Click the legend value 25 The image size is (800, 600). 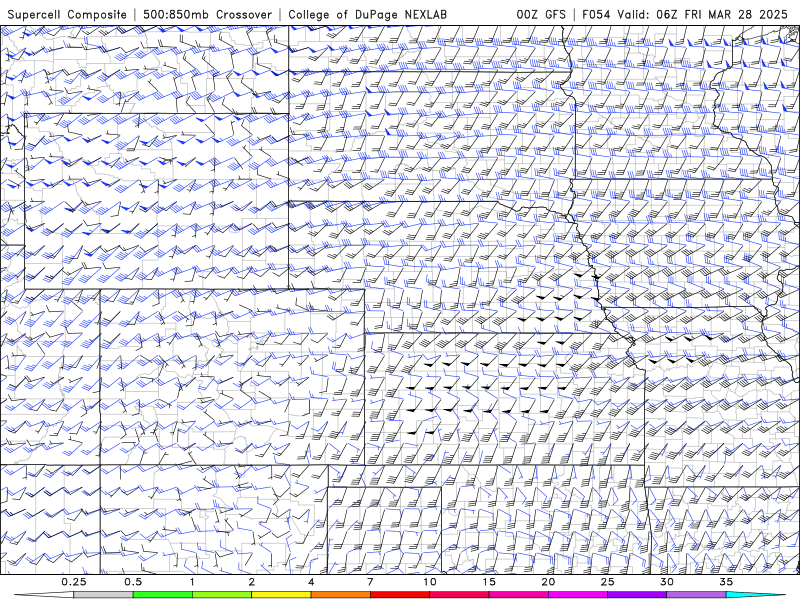607,582
